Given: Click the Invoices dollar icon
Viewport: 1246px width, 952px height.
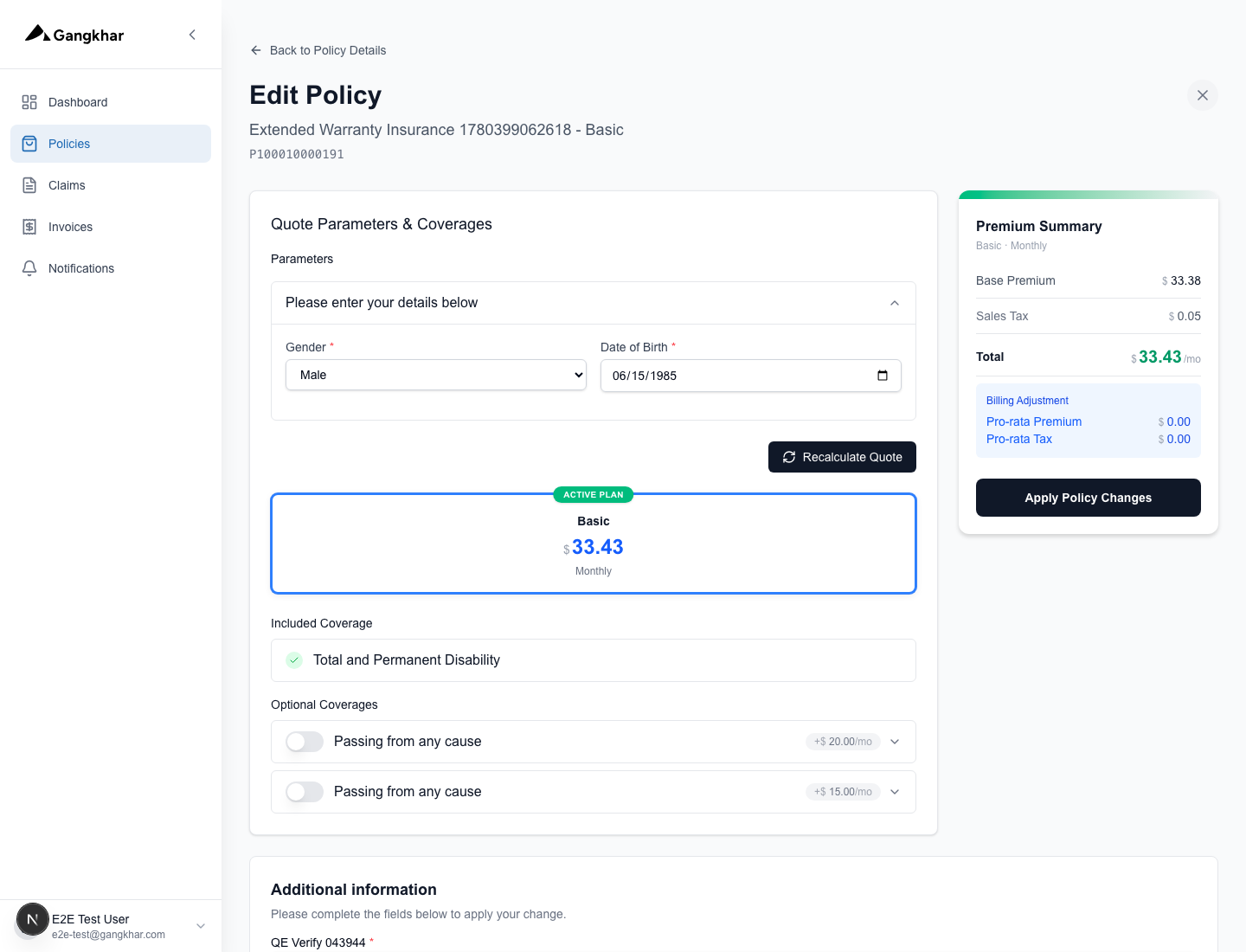Looking at the screenshot, I should [29, 227].
